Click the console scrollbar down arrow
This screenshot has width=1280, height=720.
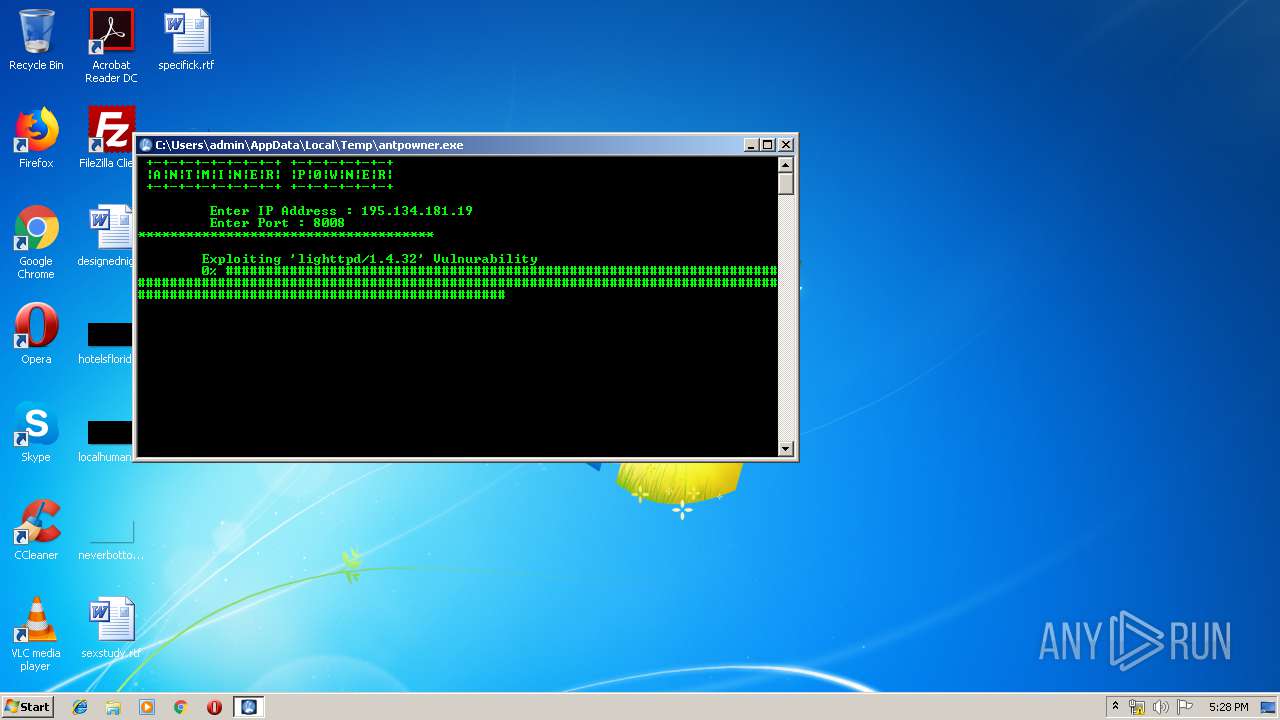click(786, 449)
